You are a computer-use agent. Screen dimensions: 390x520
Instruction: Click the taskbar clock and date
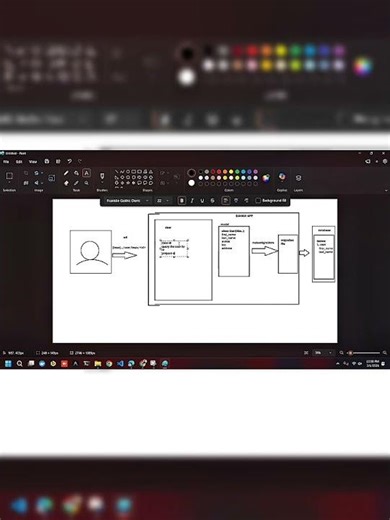373,364
